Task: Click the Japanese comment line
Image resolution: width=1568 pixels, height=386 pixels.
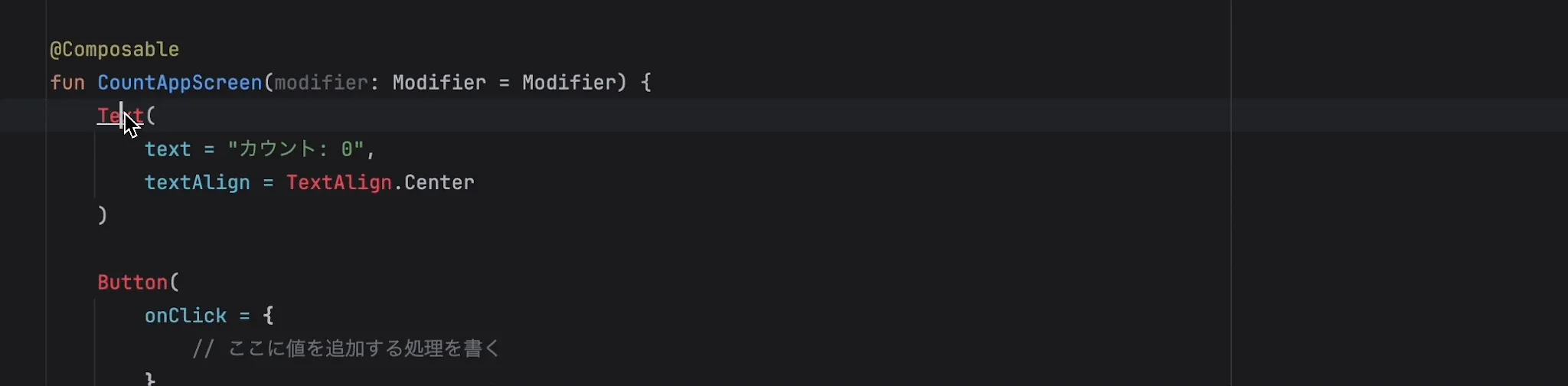Action: coord(347,349)
